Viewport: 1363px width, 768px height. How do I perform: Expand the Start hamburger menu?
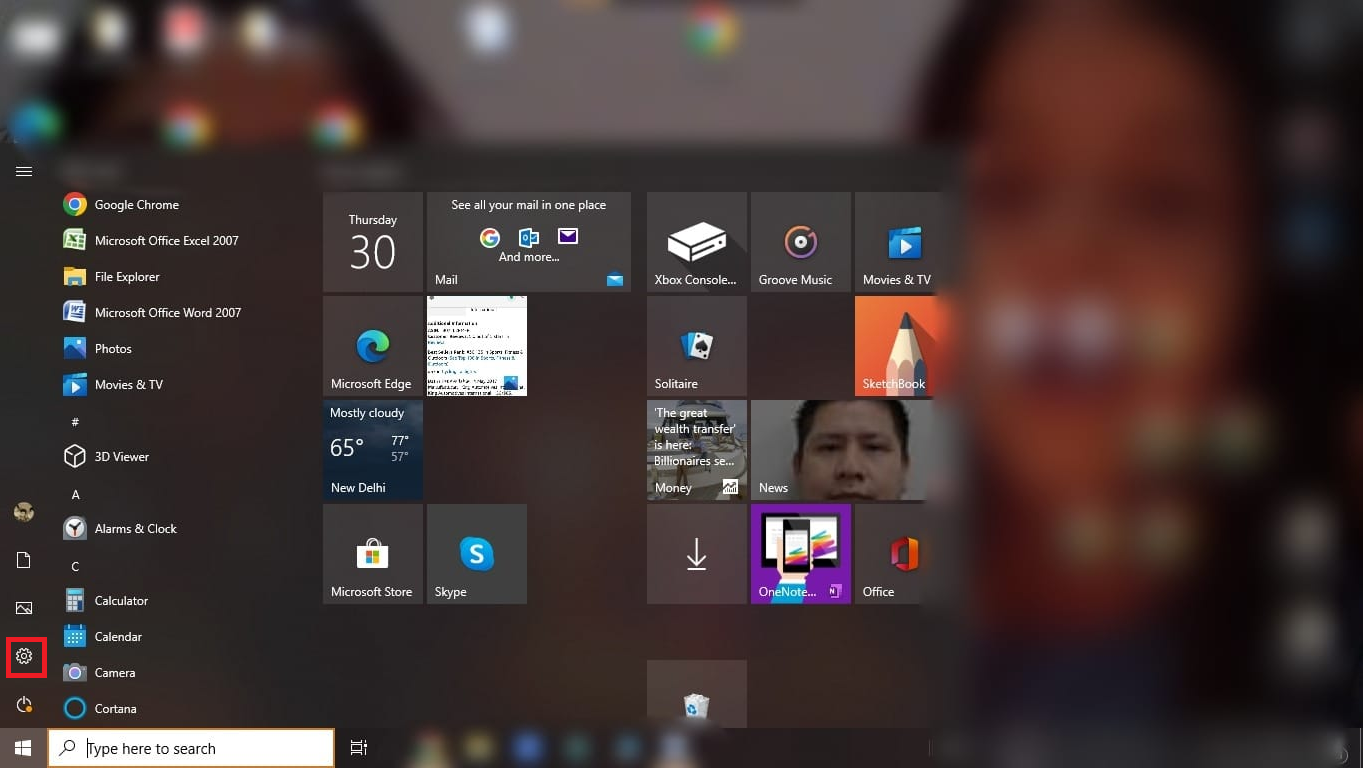click(x=24, y=172)
